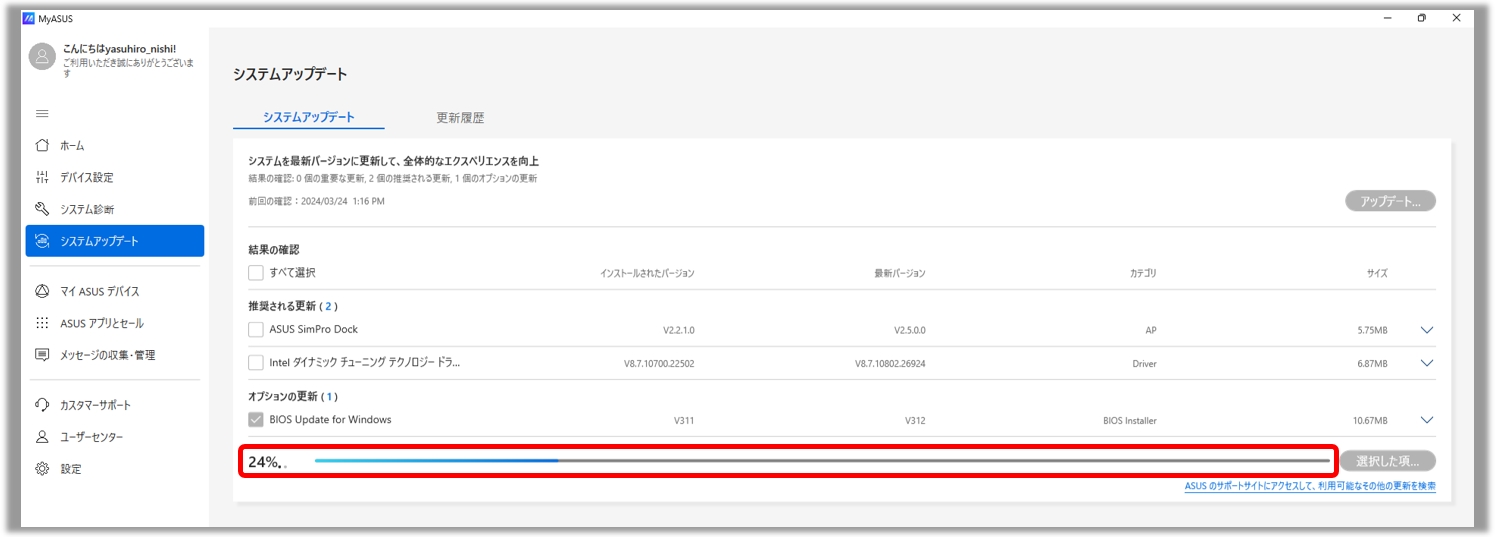Click the サイズ column header
The width and height of the screenshot is (1496, 537).
coord(1377,273)
